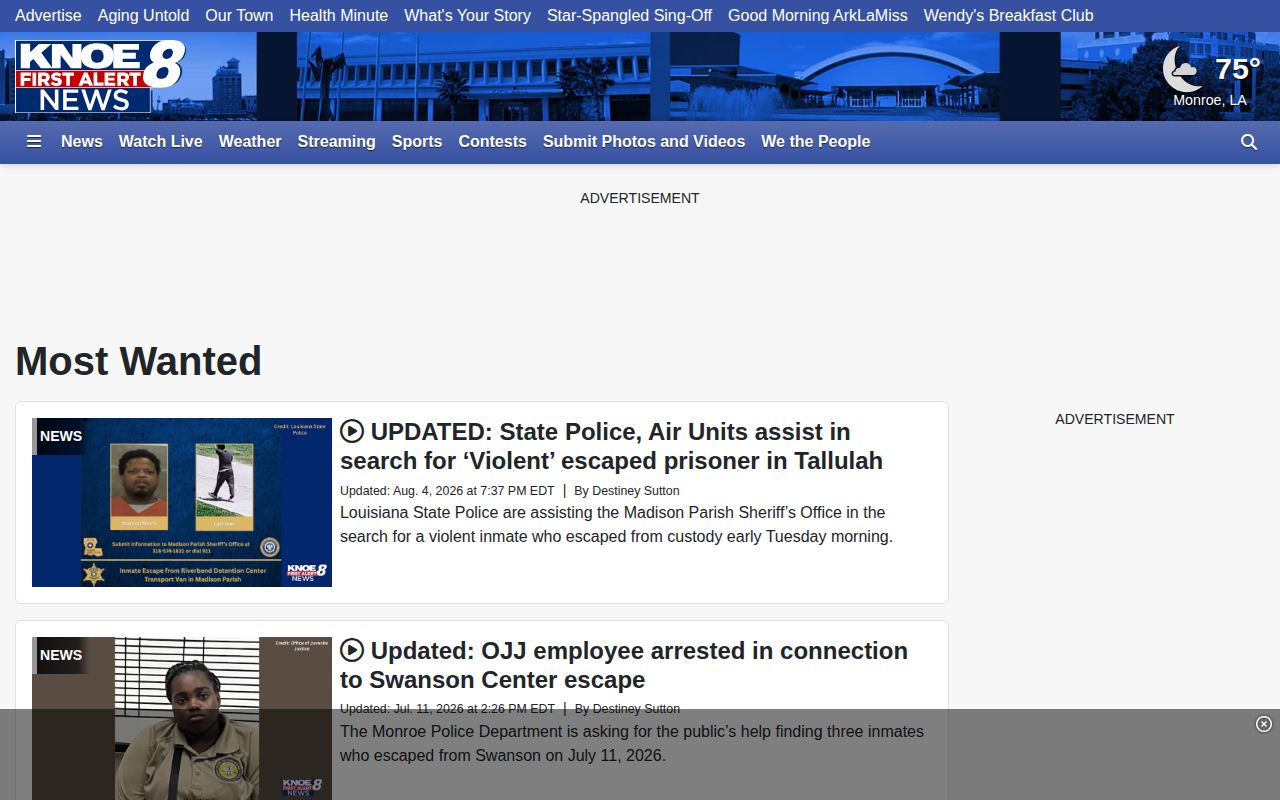1280x800 pixels.
Task: Click the Monroe Police Department story summary text
Action: [632, 743]
